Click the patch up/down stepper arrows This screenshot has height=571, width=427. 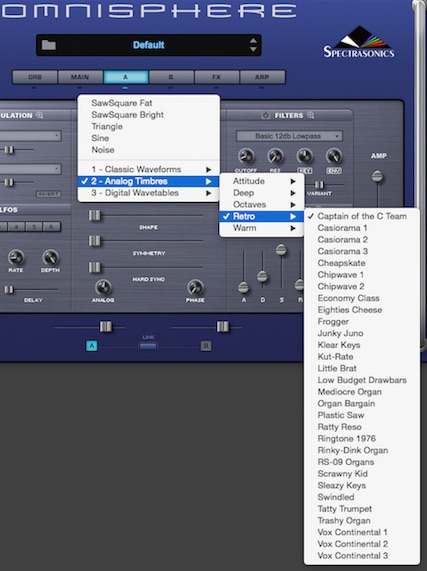tap(253, 45)
